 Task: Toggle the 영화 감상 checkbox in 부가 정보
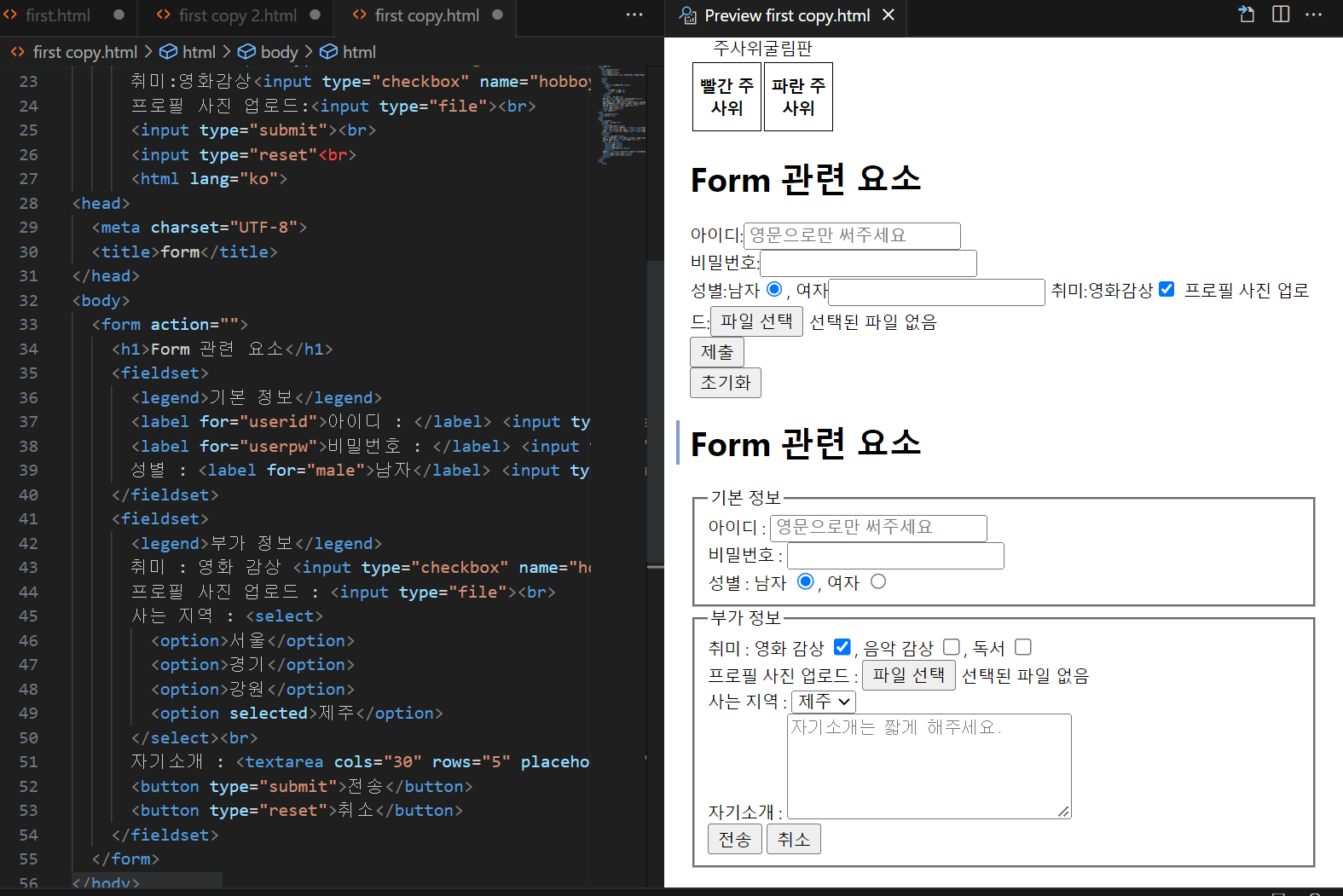[x=842, y=647]
